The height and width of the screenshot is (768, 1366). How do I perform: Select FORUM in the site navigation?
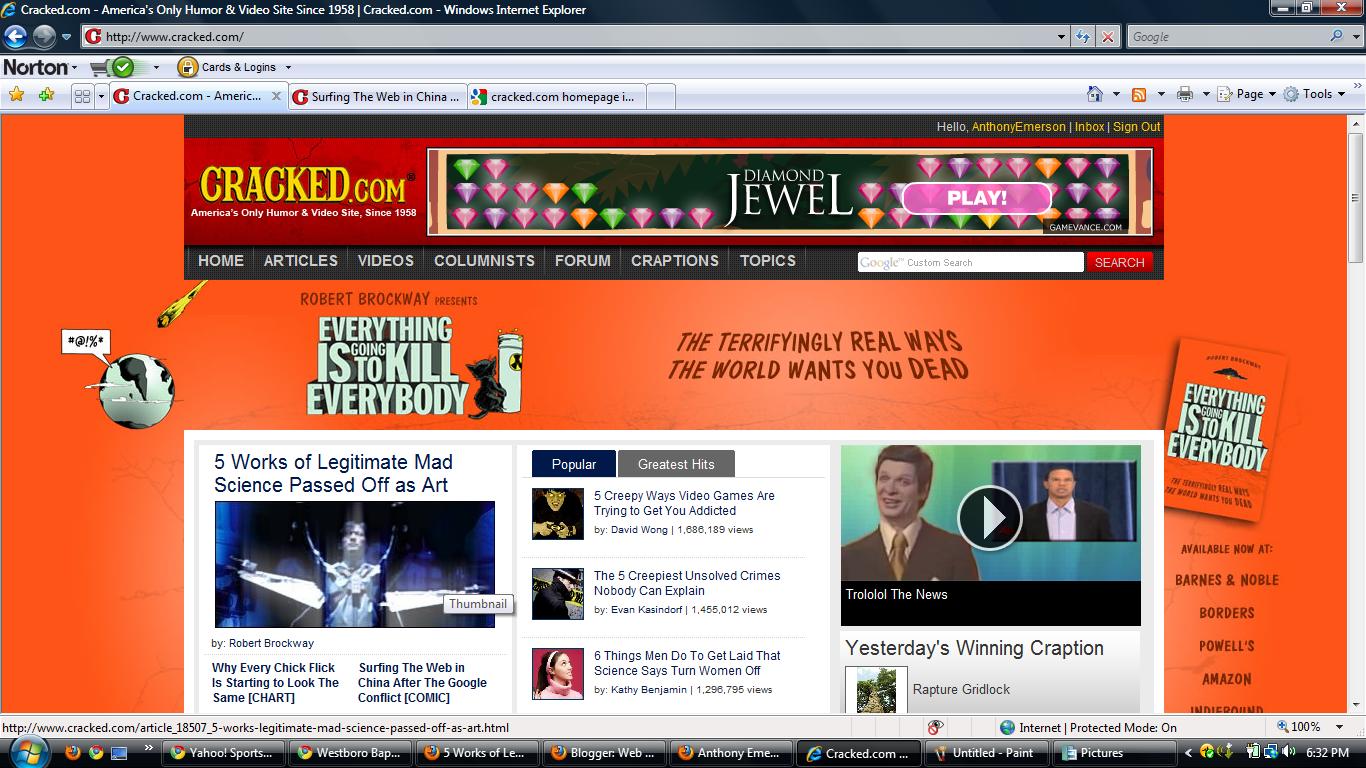(x=583, y=260)
